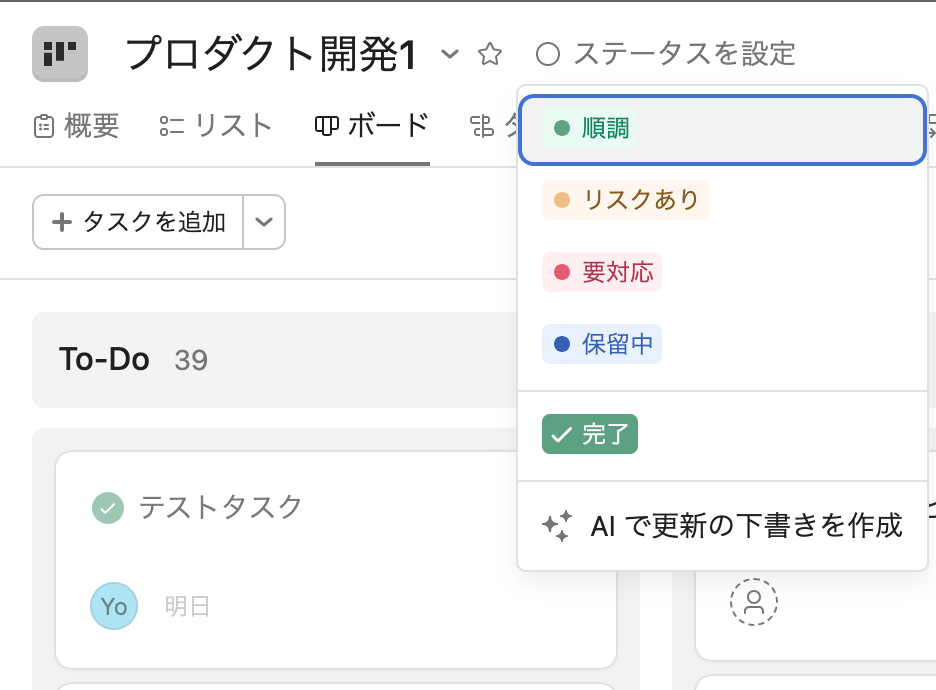Select the ボード tab
Viewport: 936px width, 690px height.
[372, 126]
